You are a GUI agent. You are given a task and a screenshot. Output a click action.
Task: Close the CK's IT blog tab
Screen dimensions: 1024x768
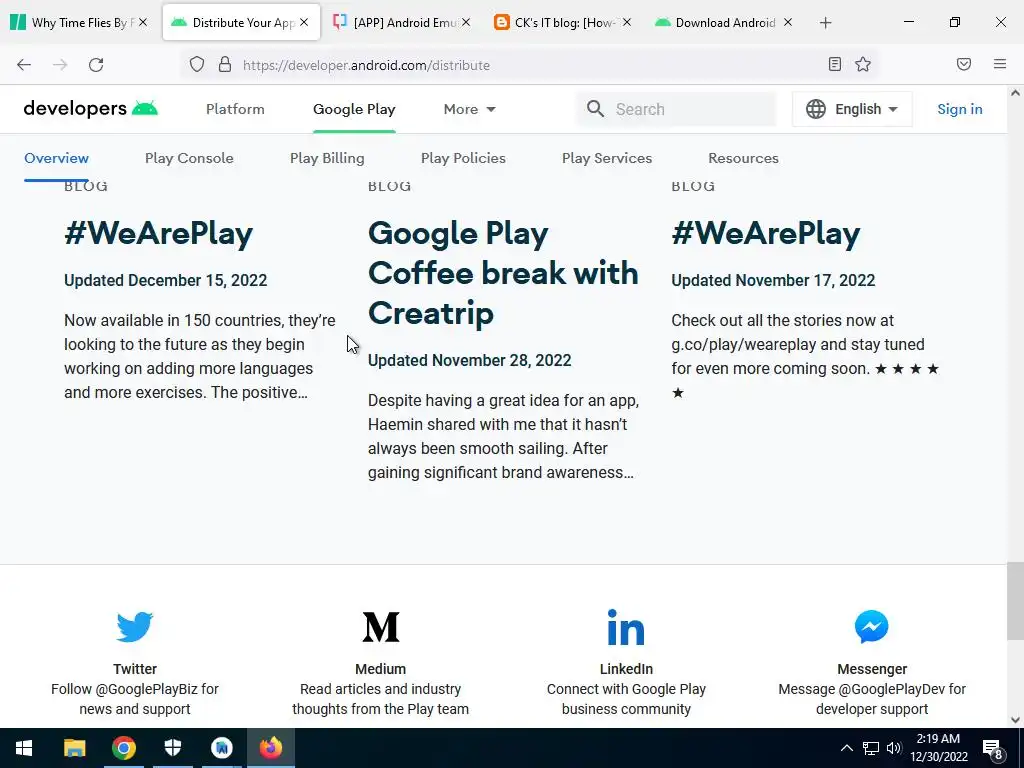pos(627,23)
